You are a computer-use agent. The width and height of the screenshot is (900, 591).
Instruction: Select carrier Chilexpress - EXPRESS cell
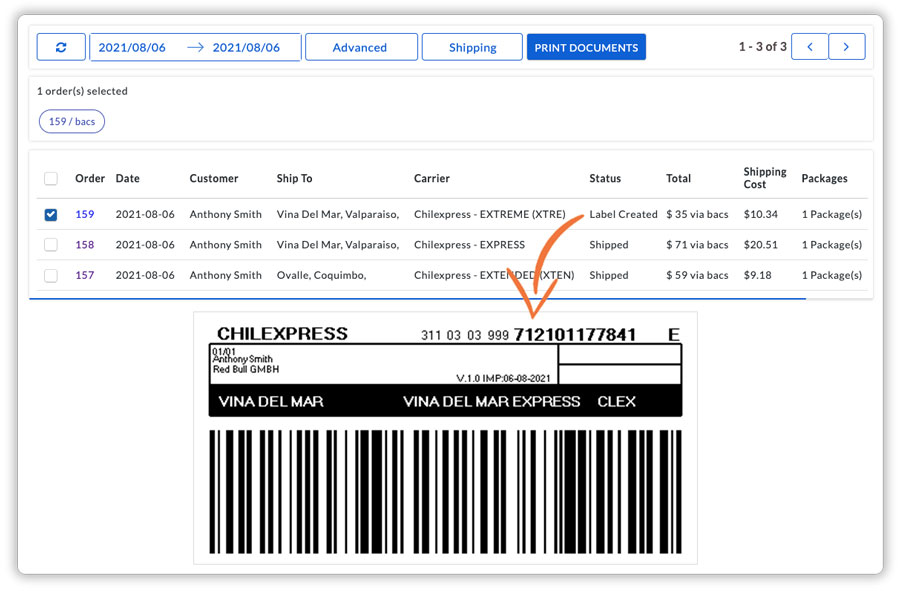point(470,244)
